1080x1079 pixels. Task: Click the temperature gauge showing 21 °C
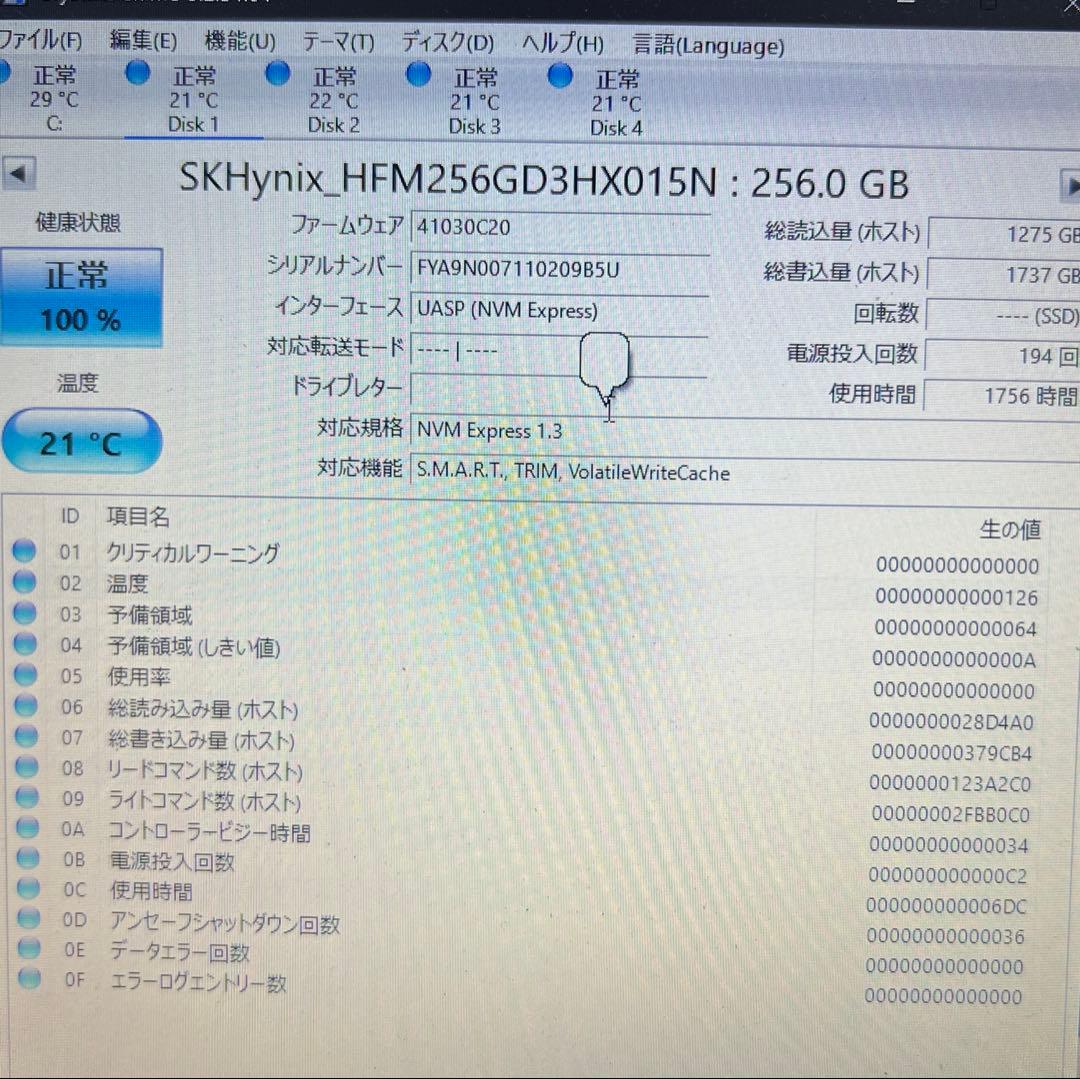point(80,441)
